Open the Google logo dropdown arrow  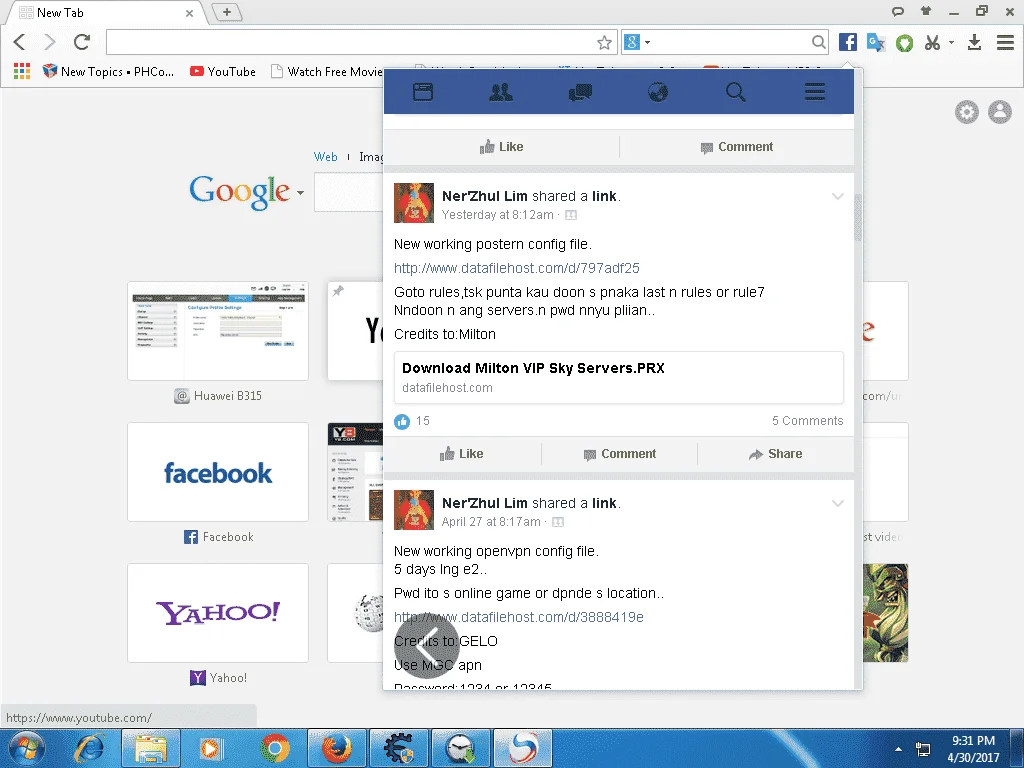pyautogui.click(x=300, y=193)
